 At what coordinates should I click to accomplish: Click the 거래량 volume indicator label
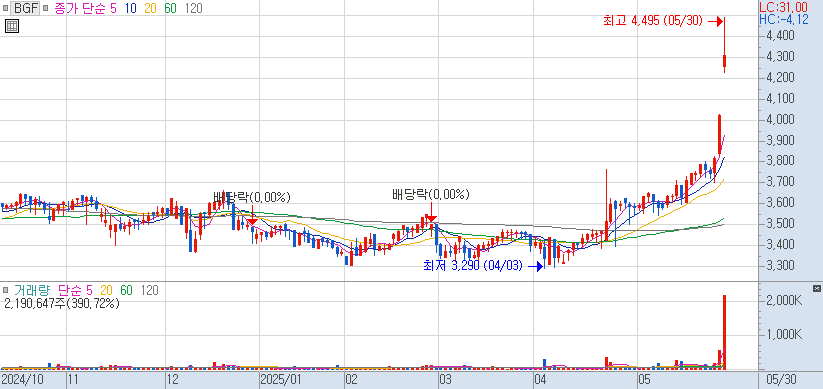pos(33,290)
